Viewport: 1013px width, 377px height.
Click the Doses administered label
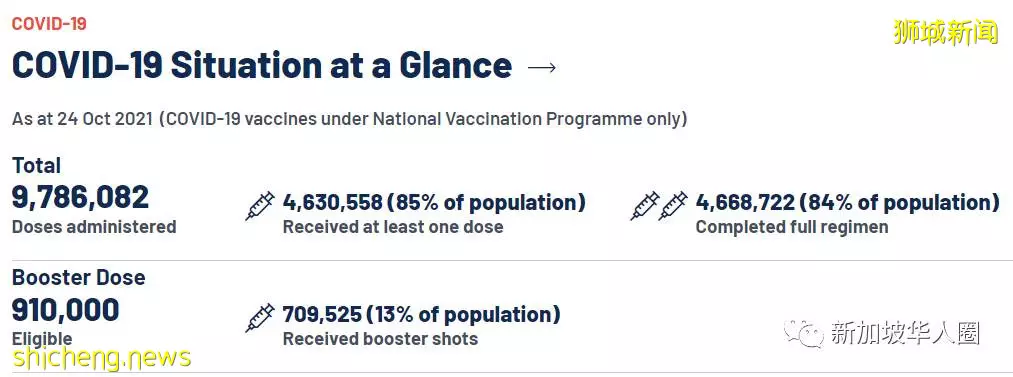[94, 227]
